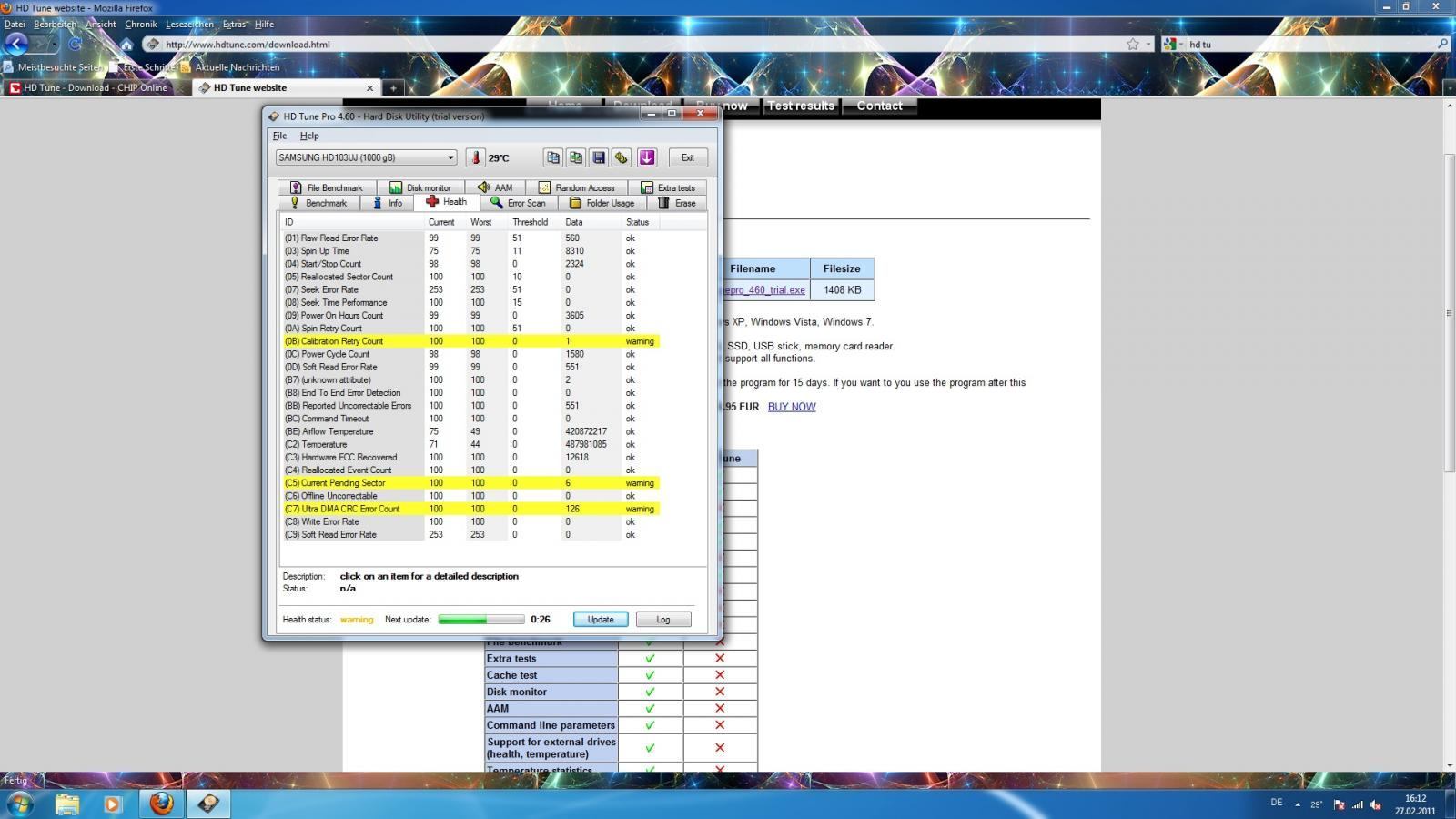Switch to the Random Access tab
Image resolution: width=1456 pixels, height=819 pixels.
pos(576,187)
